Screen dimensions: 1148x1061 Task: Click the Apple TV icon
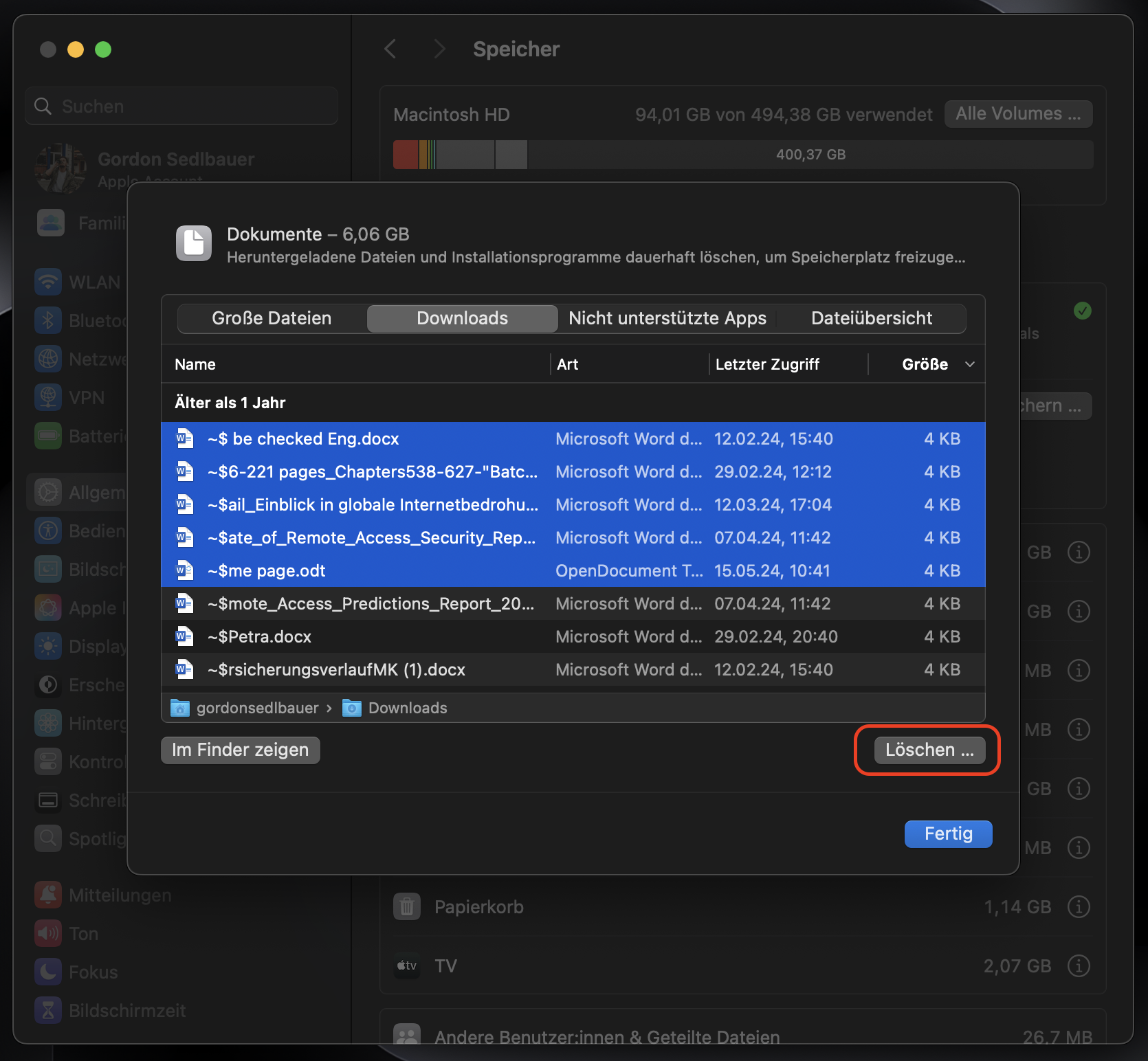407,966
